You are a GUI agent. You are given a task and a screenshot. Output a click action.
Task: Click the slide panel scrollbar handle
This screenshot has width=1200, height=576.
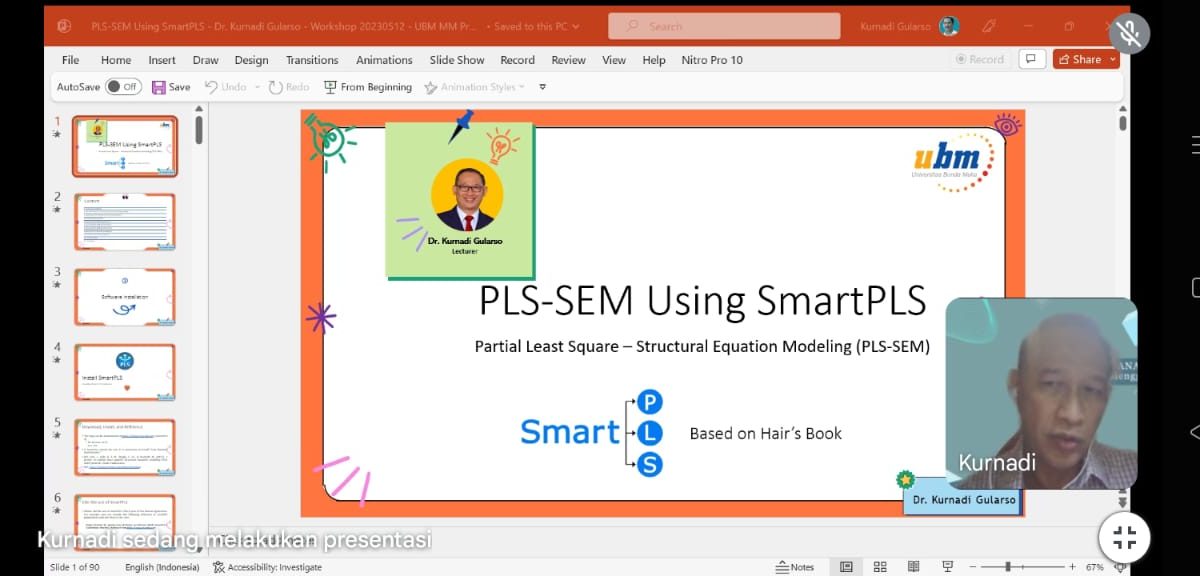point(199,130)
